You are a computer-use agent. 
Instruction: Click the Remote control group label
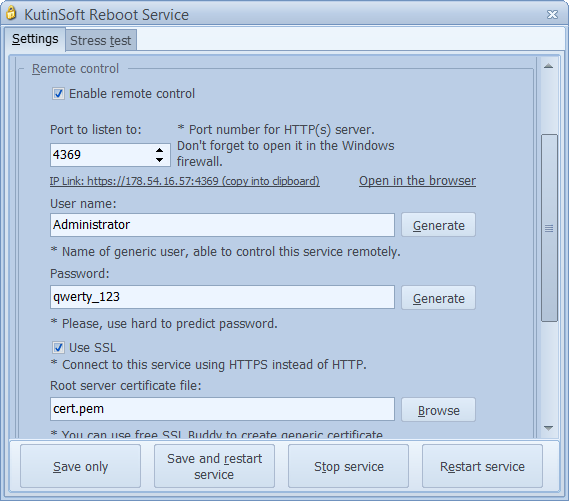(75, 69)
